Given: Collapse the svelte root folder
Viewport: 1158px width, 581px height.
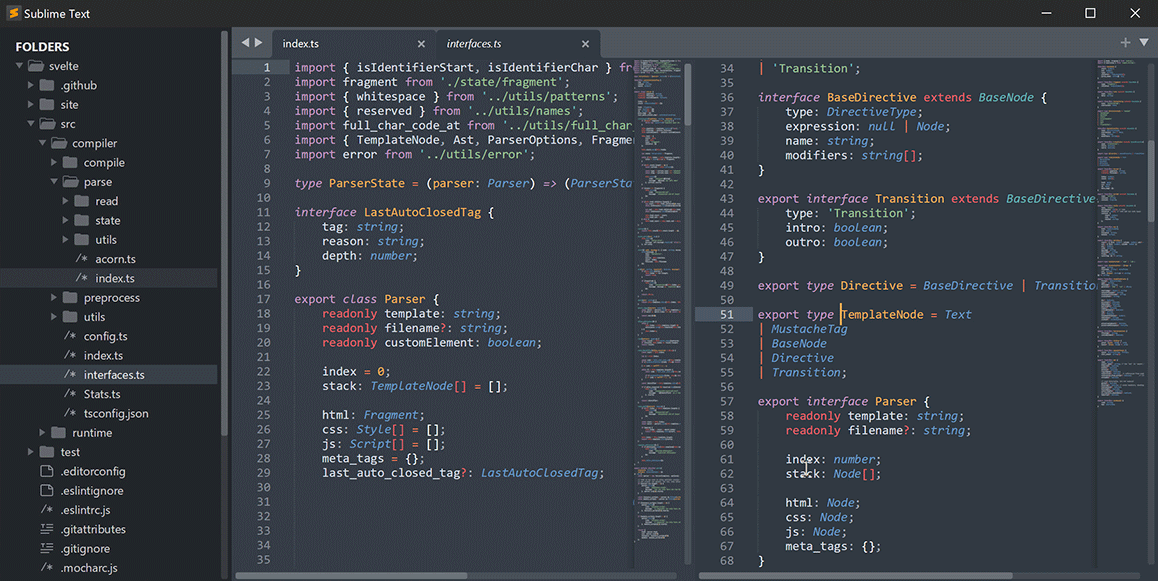Looking at the screenshot, I should (19, 66).
